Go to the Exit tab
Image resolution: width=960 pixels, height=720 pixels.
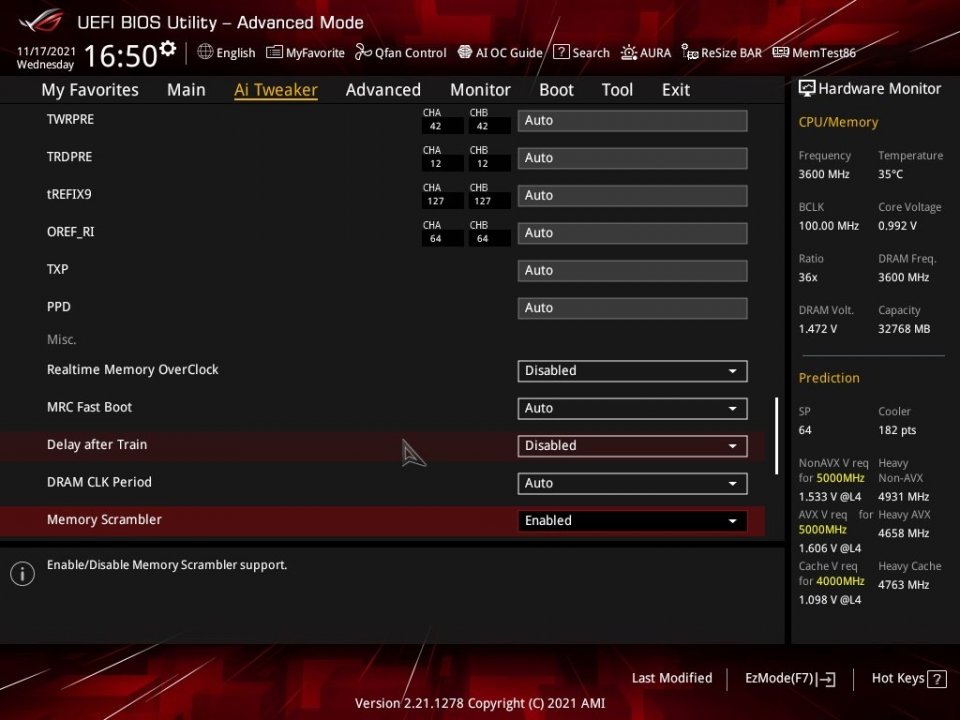coord(676,90)
